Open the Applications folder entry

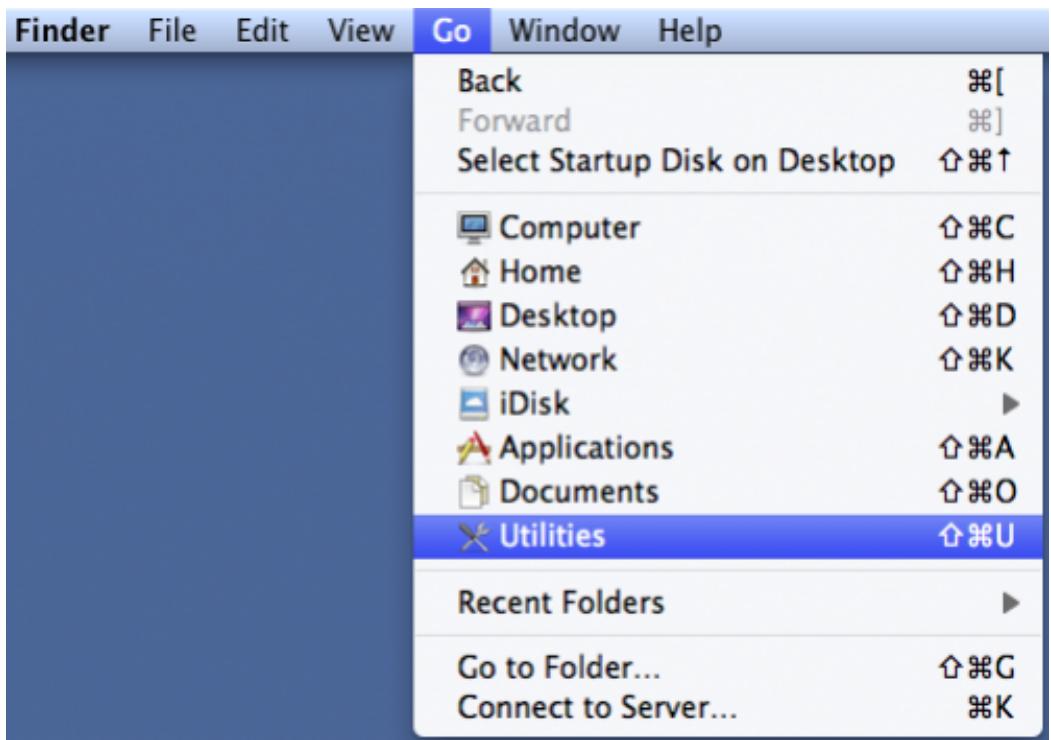[728, 448]
